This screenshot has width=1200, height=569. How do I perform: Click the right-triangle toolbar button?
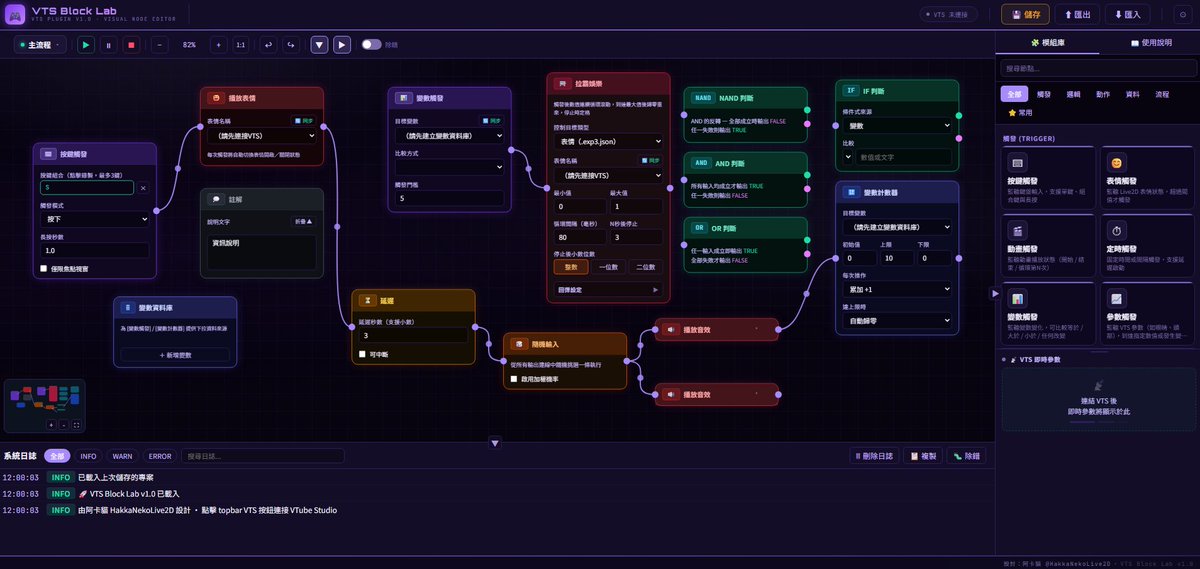tap(342, 45)
